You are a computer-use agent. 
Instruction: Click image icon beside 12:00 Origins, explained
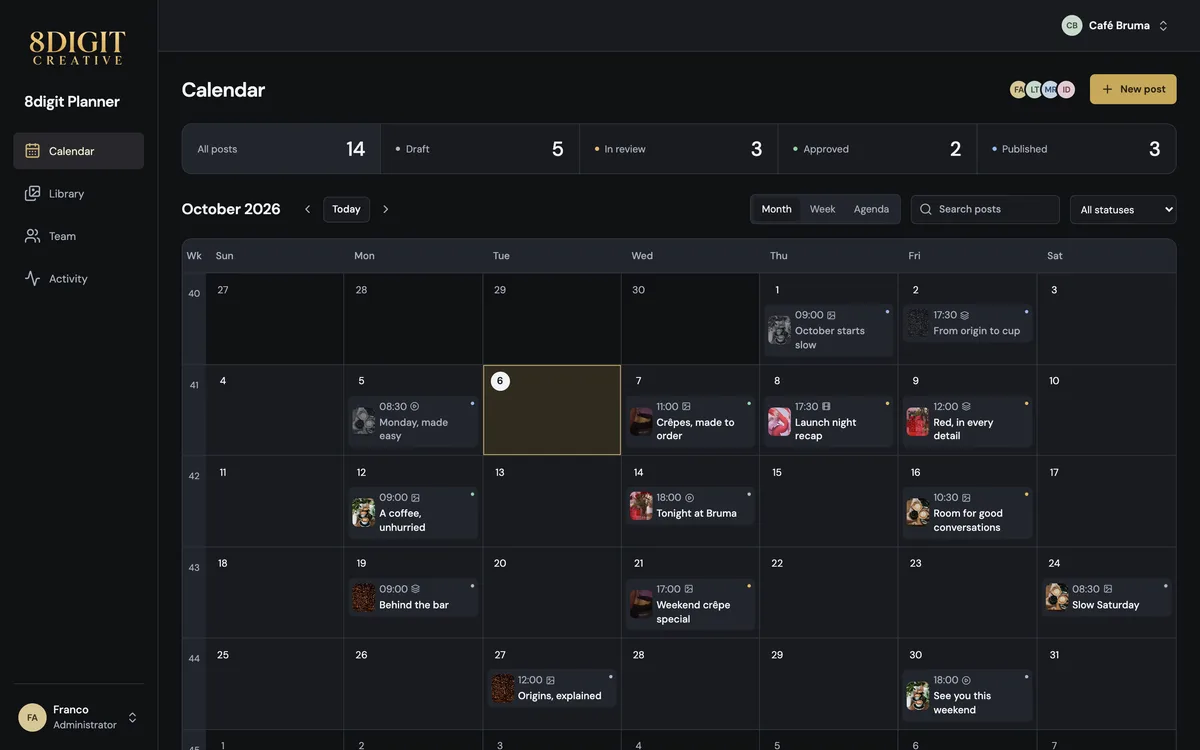550,680
